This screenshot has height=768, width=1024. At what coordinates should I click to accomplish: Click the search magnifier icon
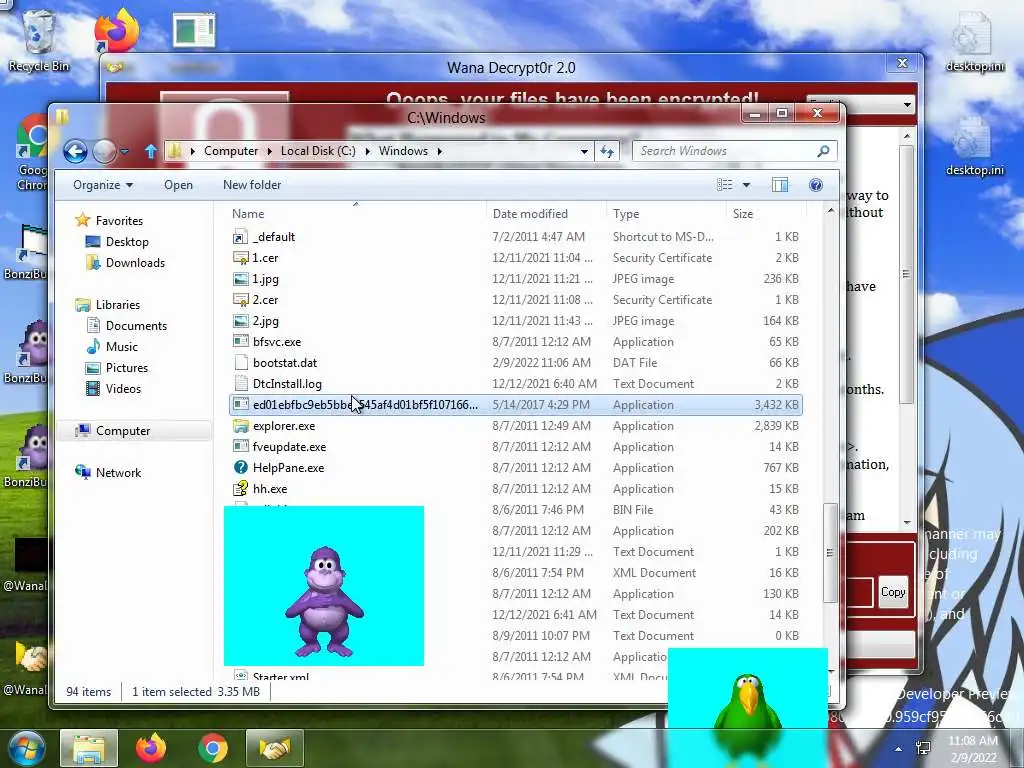(824, 151)
